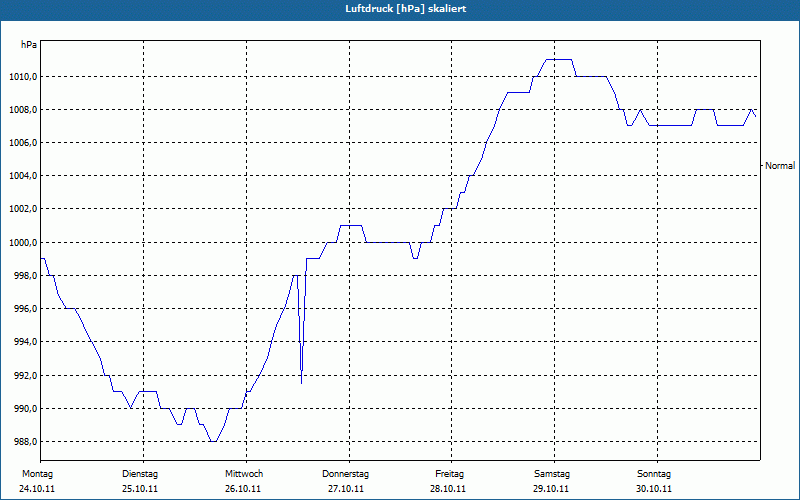800x500 pixels.
Task: Select the '1004,0' axis value
Action: click(22, 176)
